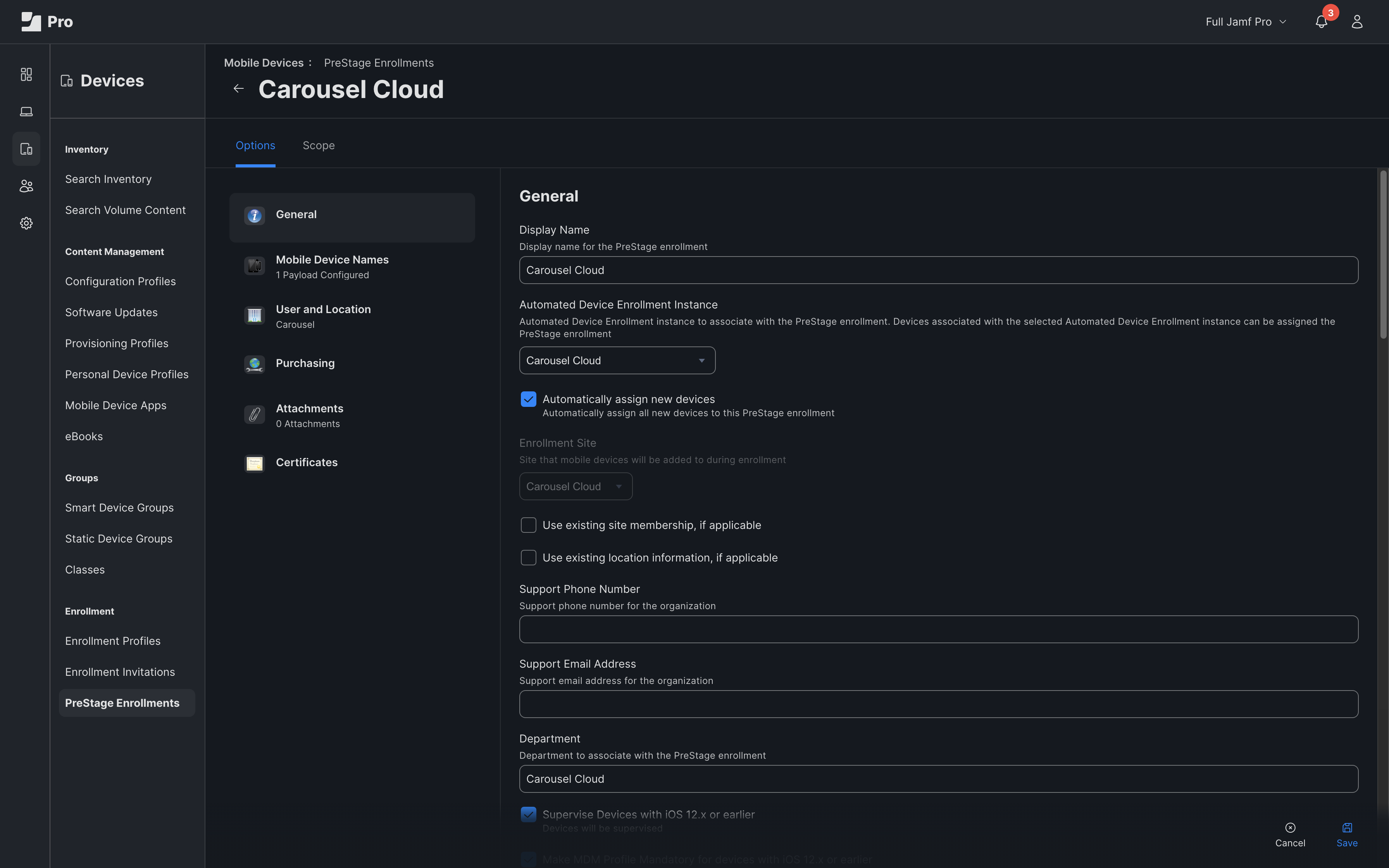The width and height of the screenshot is (1389, 868).
Task: Select the Devices icon in sidebar
Action: [x=26, y=149]
